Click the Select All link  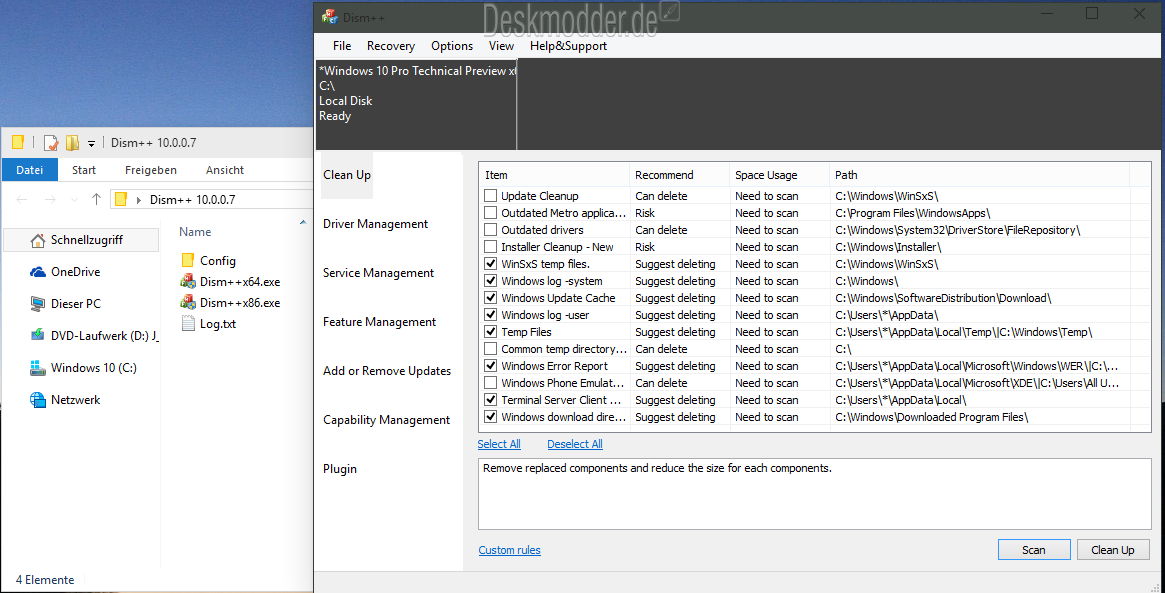pos(499,444)
